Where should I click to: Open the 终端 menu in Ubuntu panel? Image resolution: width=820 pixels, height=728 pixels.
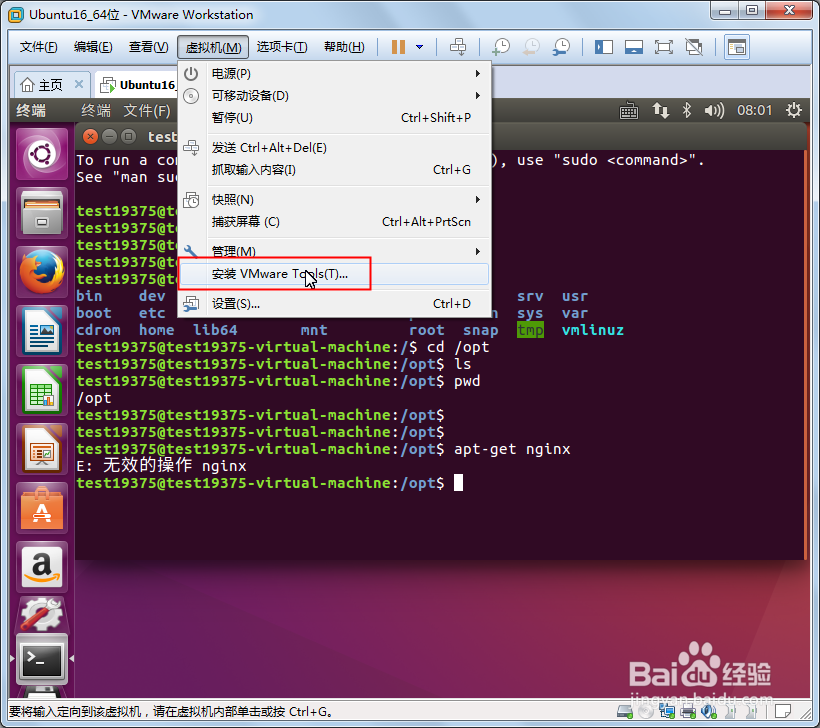(x=96, y=110)
